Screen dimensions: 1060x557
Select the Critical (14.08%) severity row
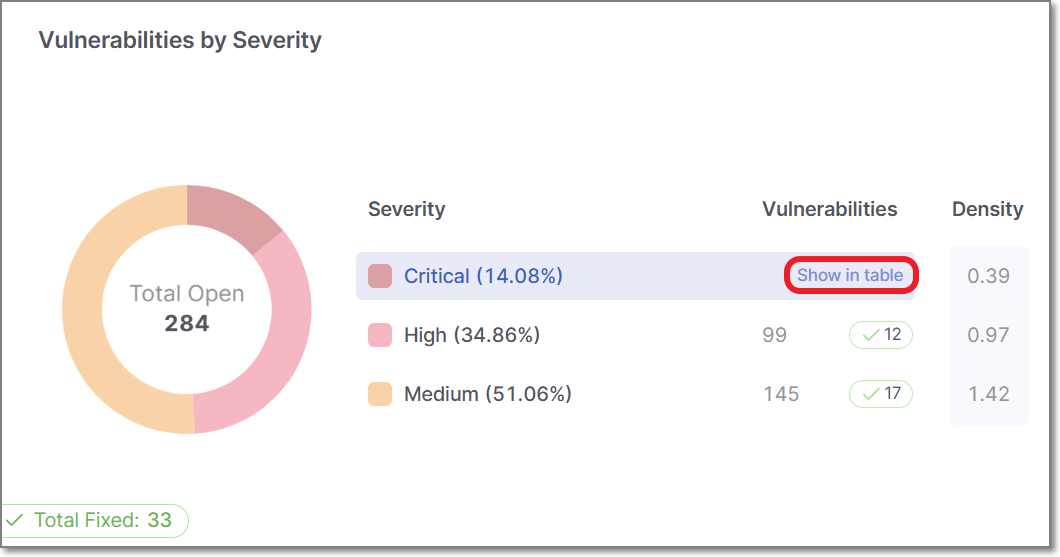click(483, 276)
